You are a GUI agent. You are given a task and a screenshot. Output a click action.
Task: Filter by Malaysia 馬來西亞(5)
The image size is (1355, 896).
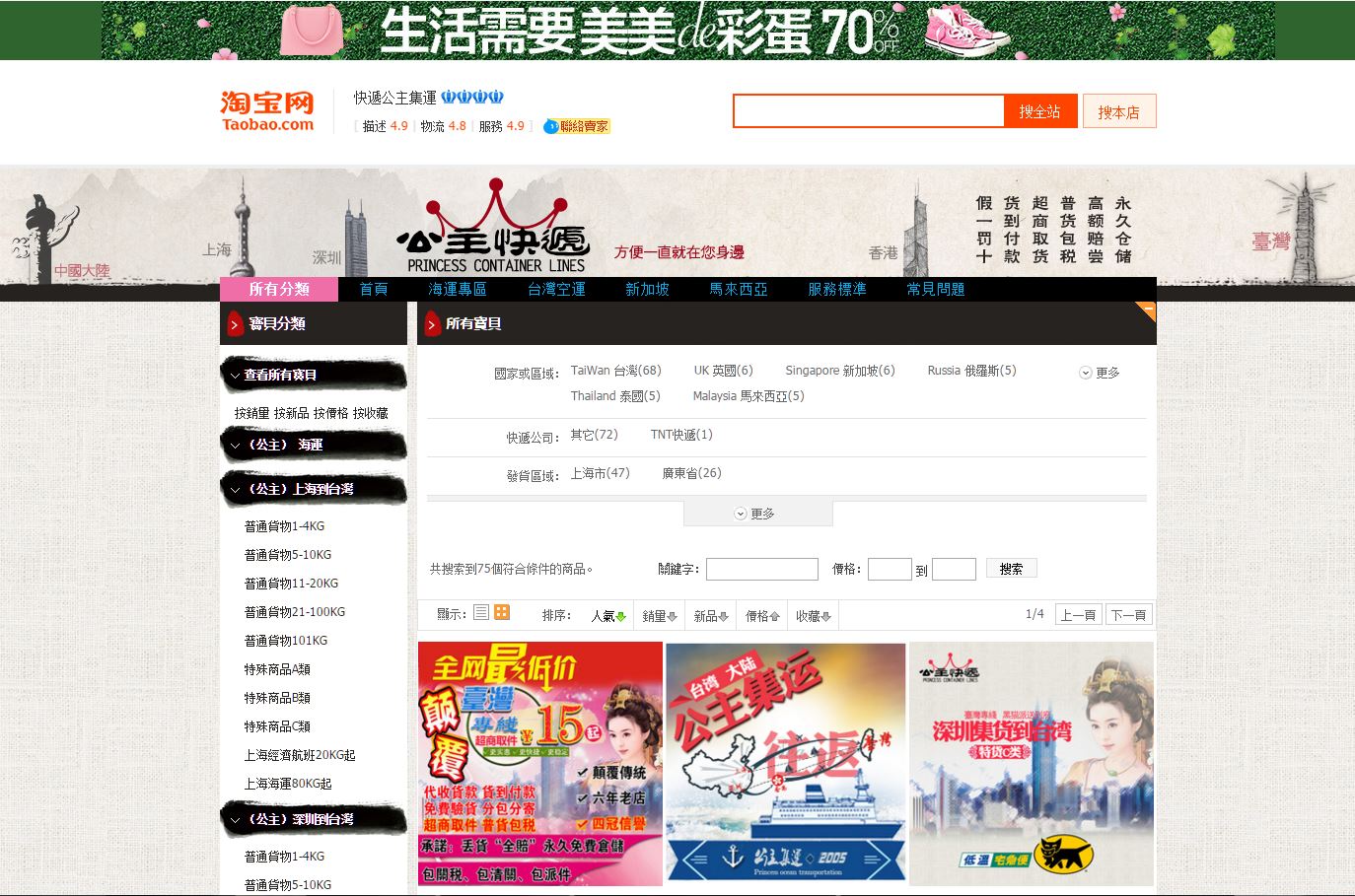pyautogui.click(x=749, y=396)
